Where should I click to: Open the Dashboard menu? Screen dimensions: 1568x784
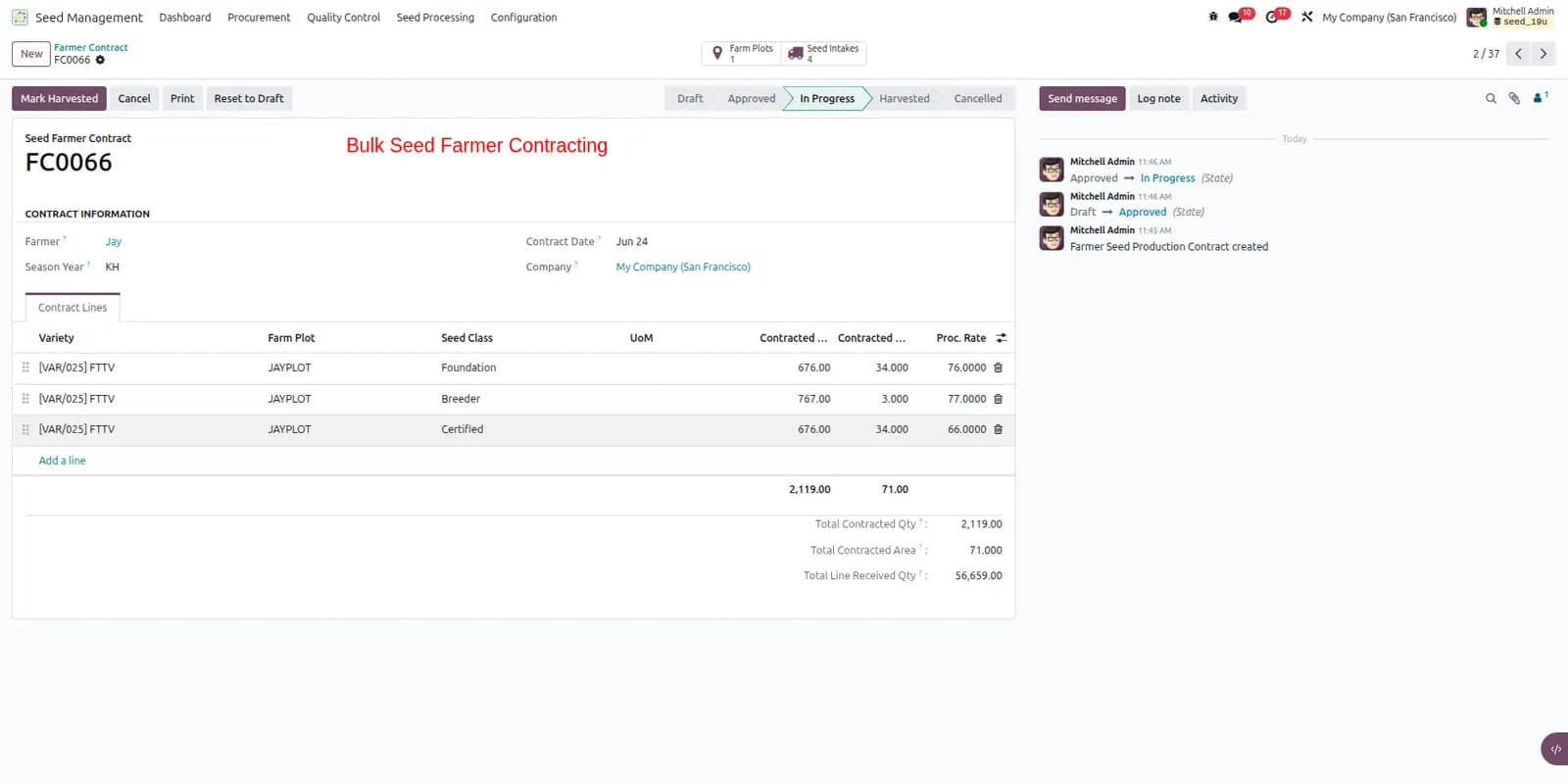click(185, 18)
